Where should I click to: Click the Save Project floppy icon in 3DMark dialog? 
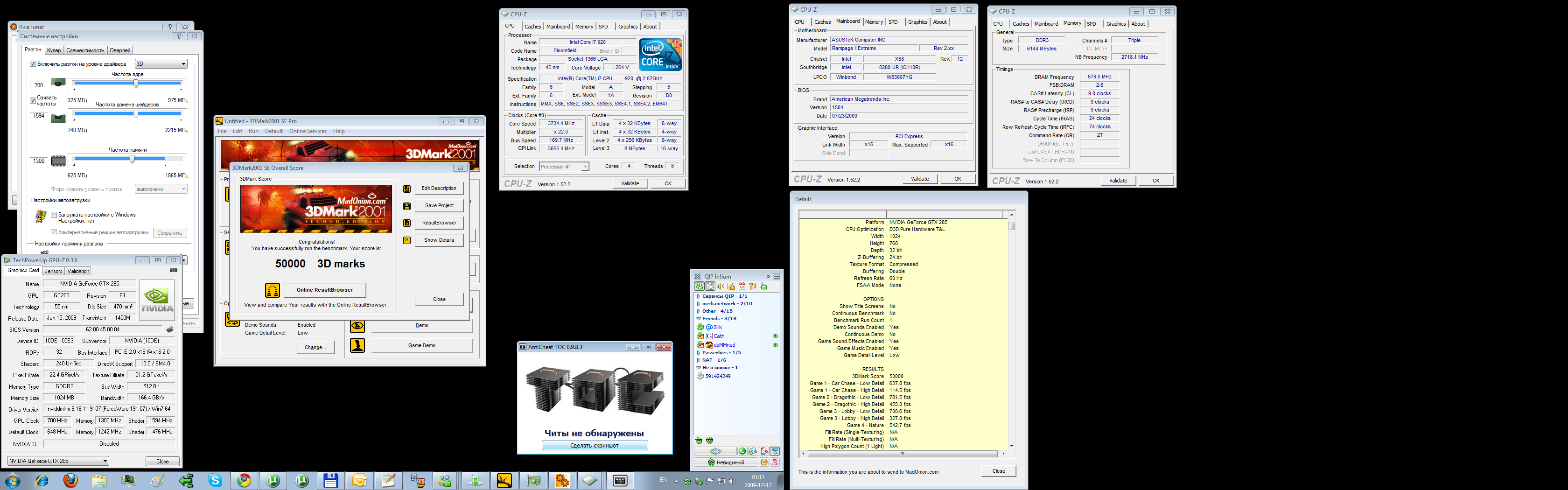tap(406, 206)
